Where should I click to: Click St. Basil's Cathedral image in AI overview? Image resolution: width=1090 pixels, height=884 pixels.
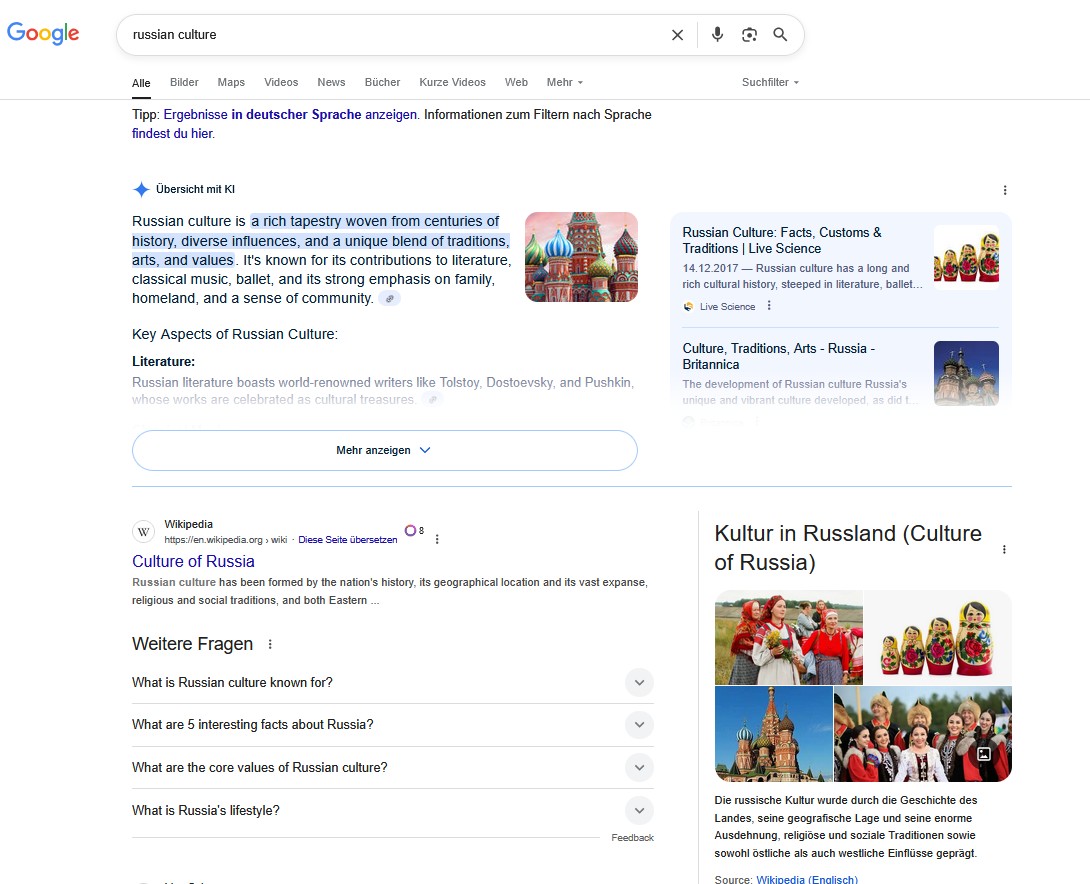(x=581, y=257)
